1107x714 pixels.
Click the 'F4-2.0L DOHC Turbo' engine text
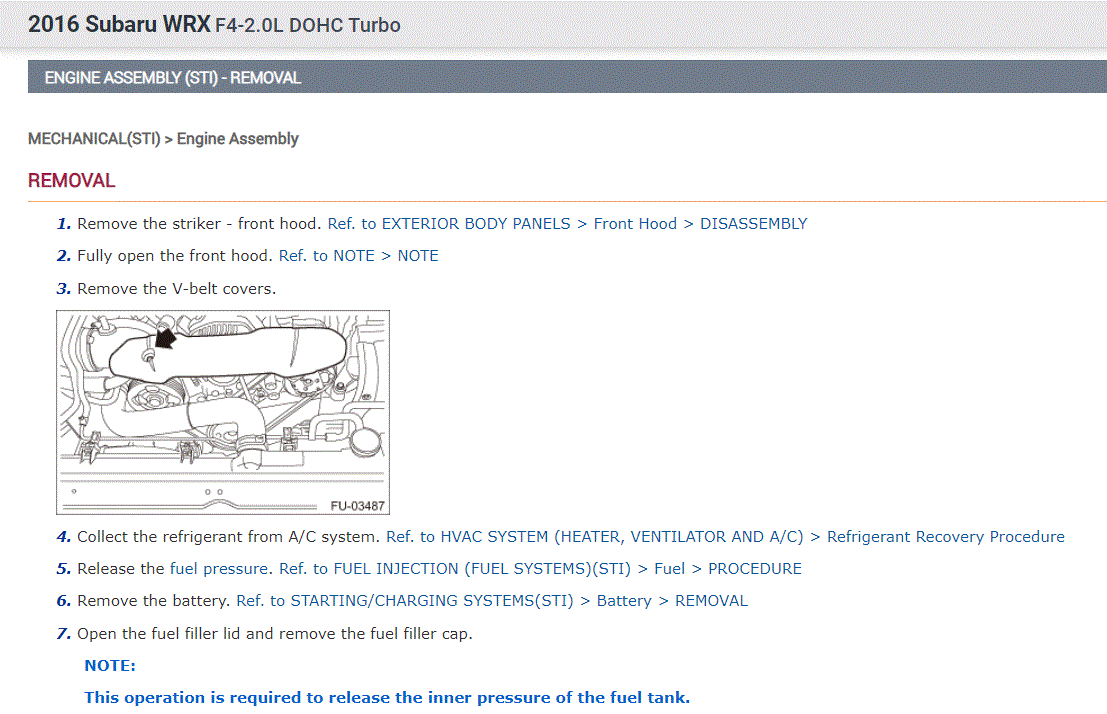coord(308,25)
